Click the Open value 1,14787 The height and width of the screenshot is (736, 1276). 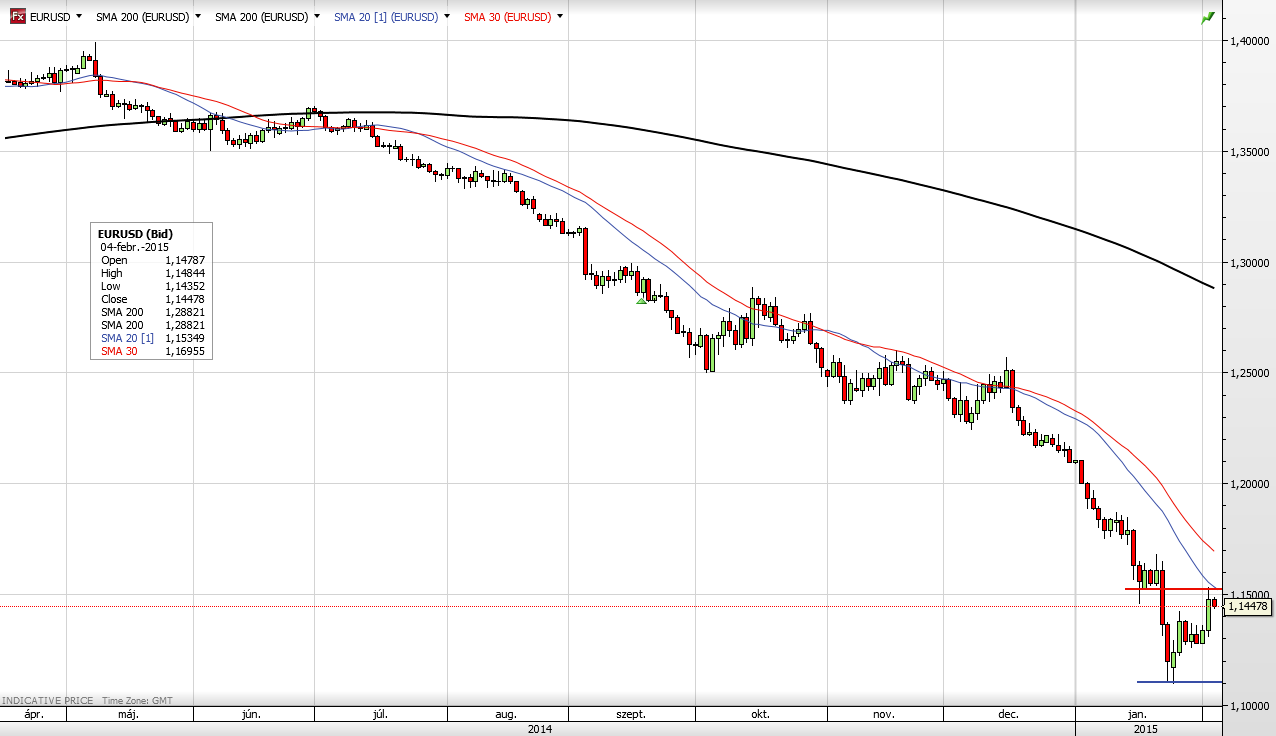(x=185, y=260)
